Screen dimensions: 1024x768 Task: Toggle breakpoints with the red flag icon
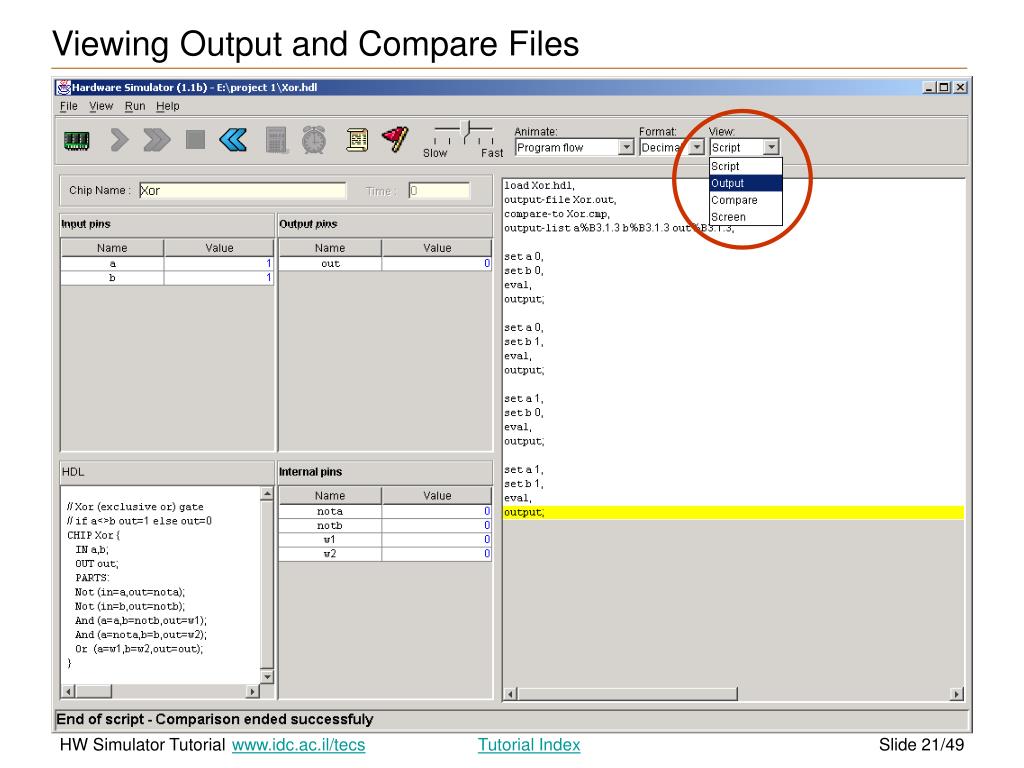[395, 139]
